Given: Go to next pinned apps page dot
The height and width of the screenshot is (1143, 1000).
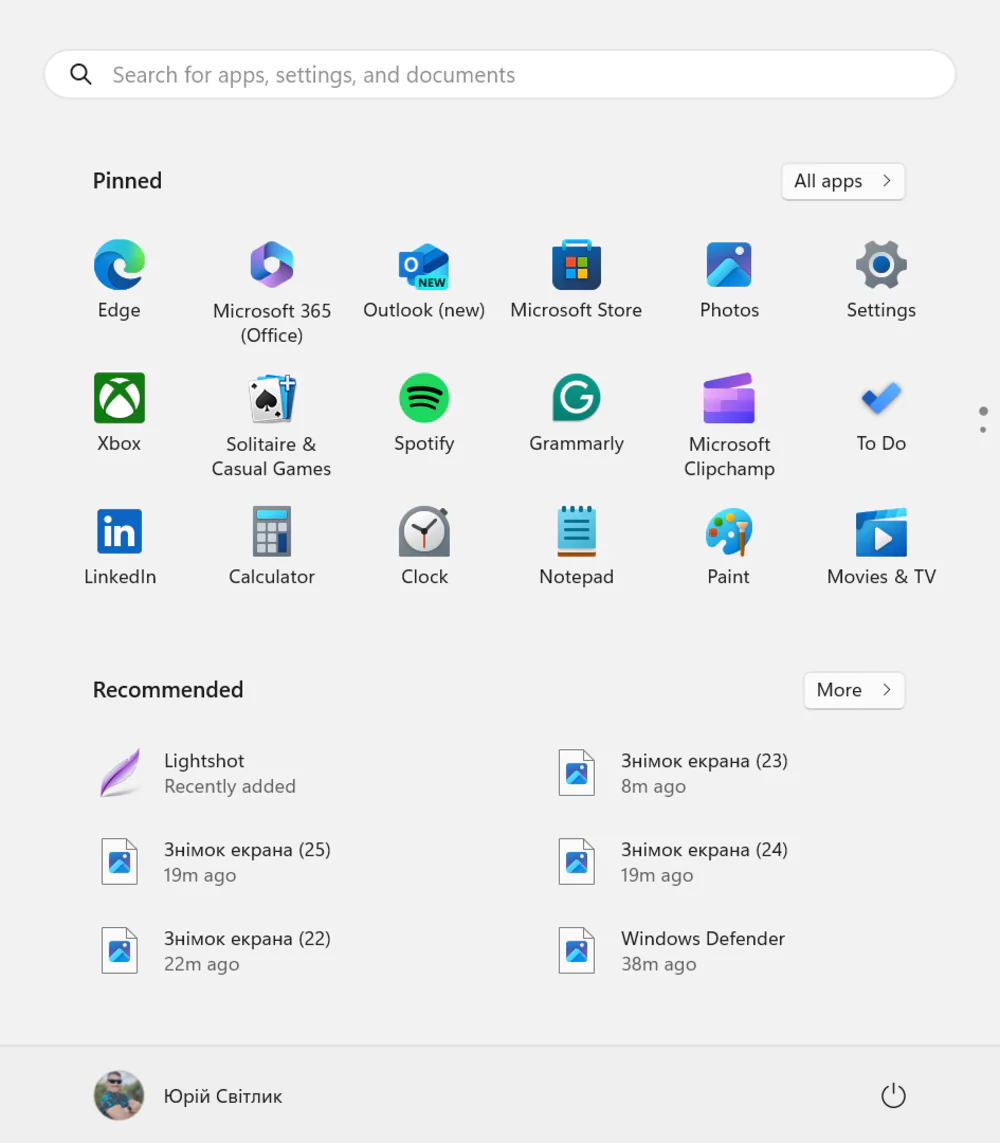Looking at the screenshot, I should point(983,430).
